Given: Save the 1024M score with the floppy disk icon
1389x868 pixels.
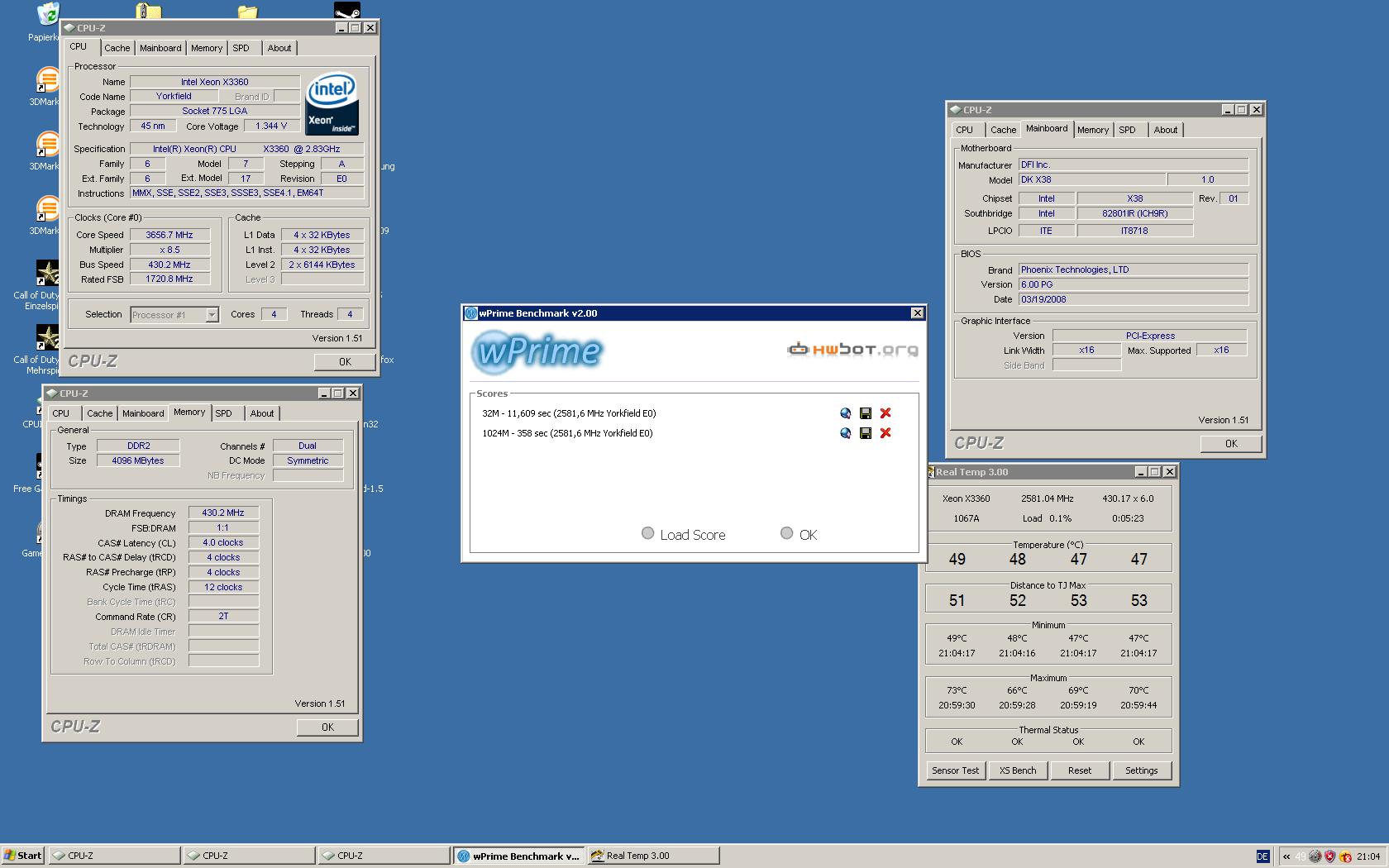Looking at the screenshot, I should pyautogui.click(x=866, y=433).
